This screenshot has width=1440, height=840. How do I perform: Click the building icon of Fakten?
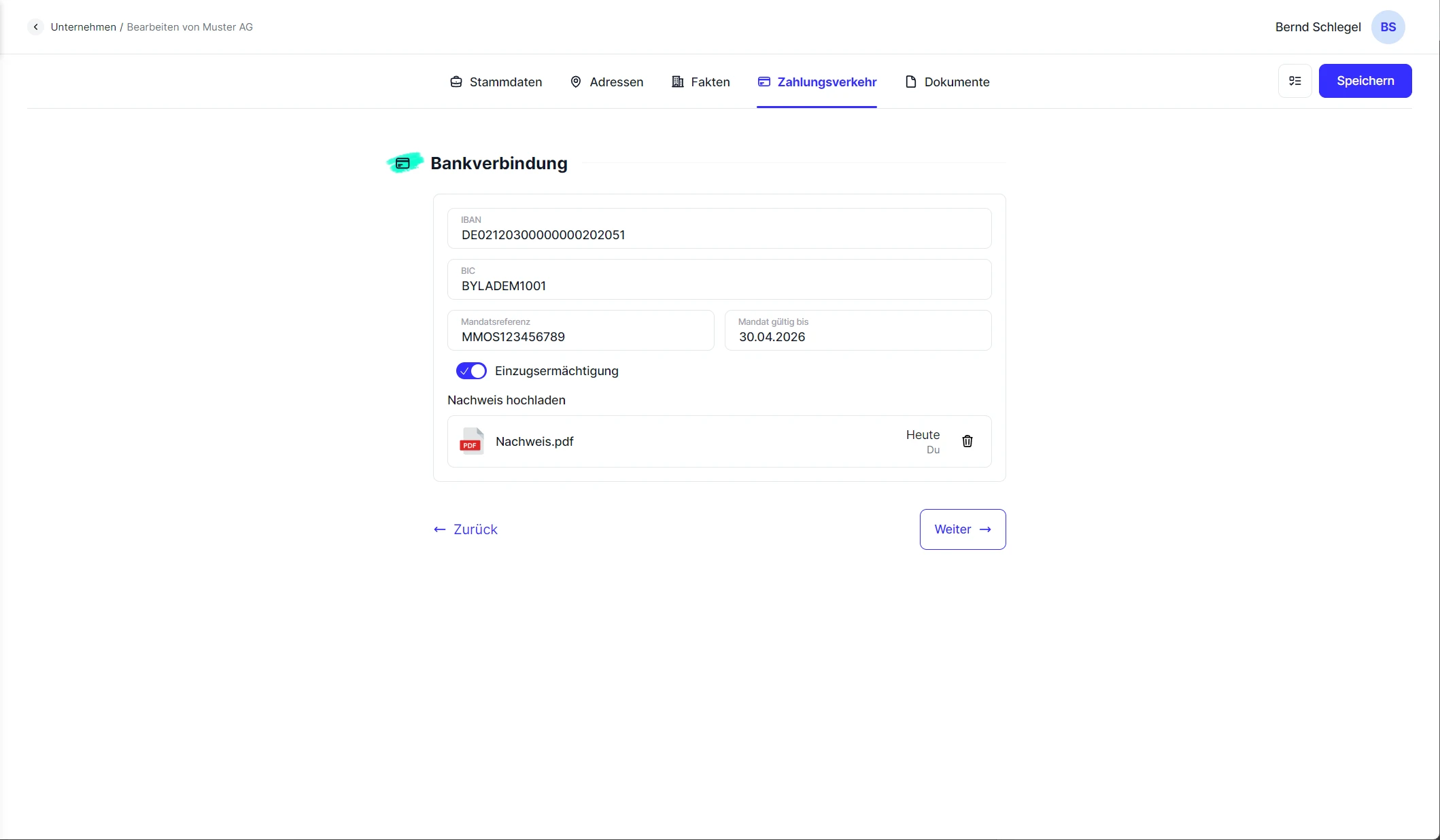tap(677, 82)
